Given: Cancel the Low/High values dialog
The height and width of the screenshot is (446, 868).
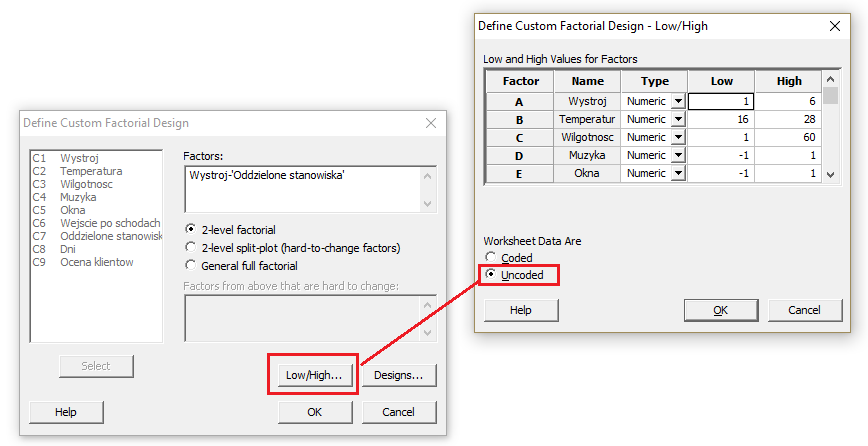Looking at the screenshot, I should coord(804,310).
